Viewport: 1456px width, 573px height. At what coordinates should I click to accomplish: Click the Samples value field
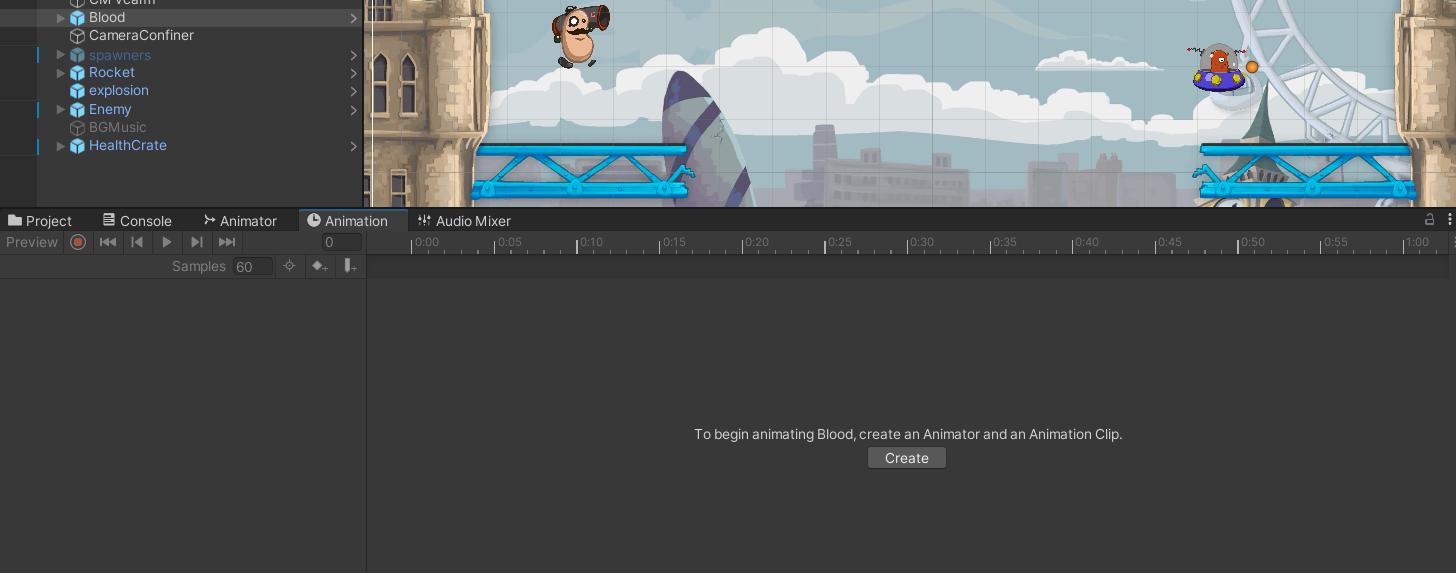[252, 266]
